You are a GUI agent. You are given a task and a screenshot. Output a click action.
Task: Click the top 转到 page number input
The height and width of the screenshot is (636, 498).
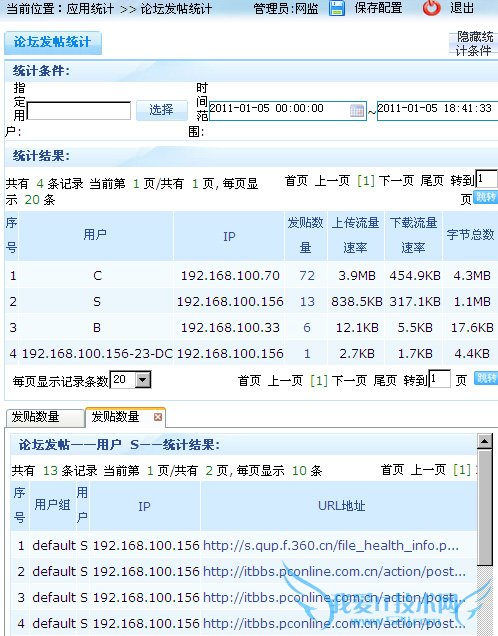[x=486, y=179]
